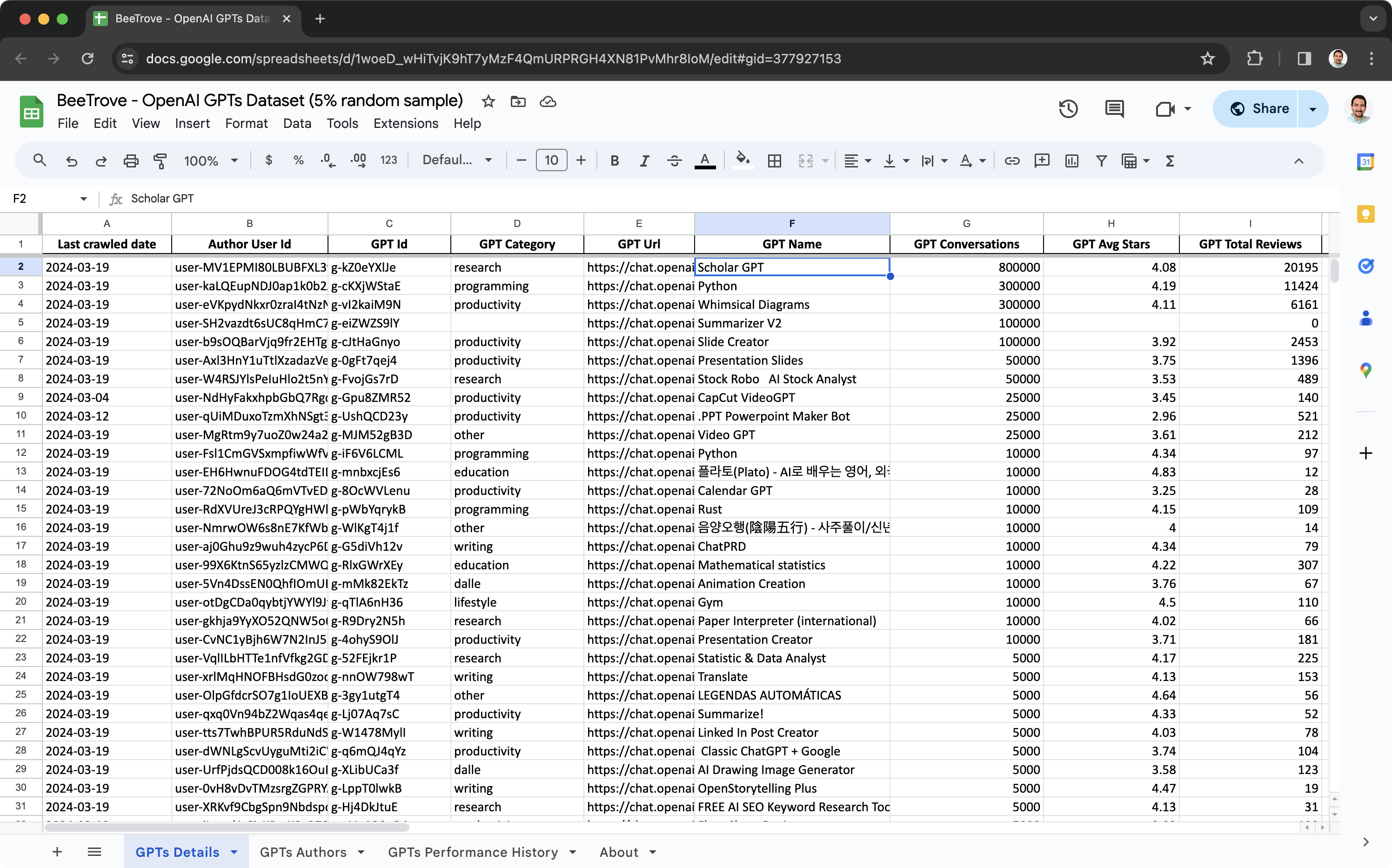This screenshot has height=868, width=1392.
Task: Switch to GPTs Performance History tab
Action: (472, 852)
